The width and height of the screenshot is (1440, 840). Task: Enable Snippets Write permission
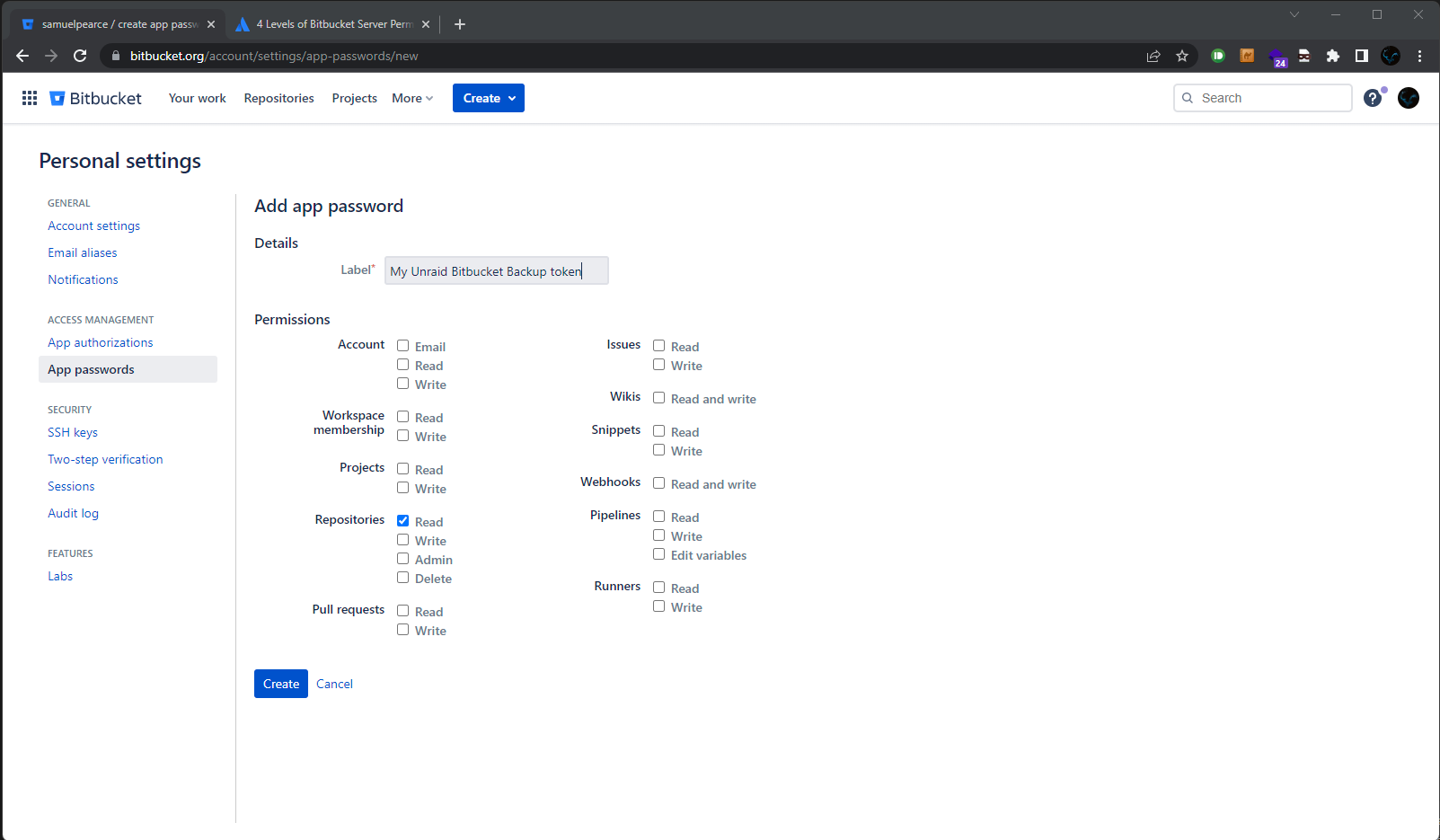pos(659,450)
